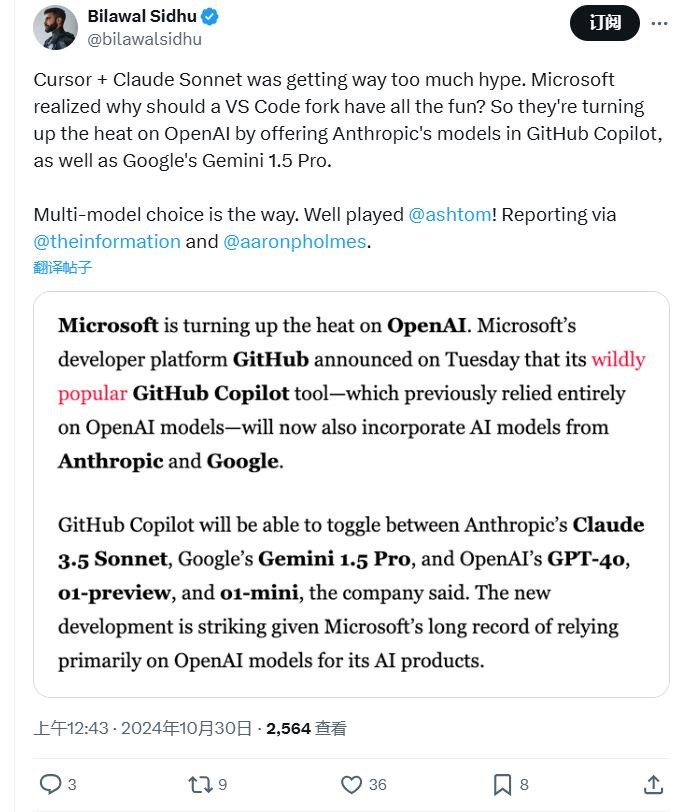Click the reply count number 3
Screen dimensions: 679x812
click(x=72, y=785)
